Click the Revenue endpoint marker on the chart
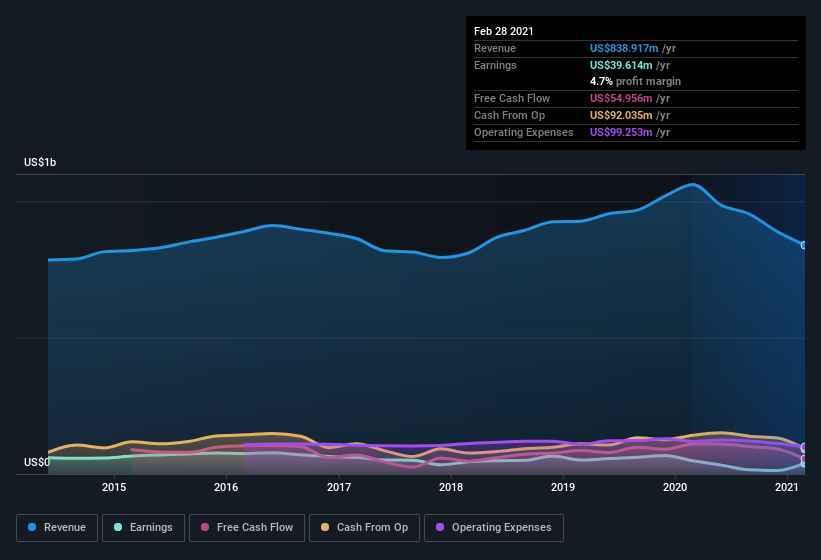Screen dimensions: 821x560 tap(804, 245)
